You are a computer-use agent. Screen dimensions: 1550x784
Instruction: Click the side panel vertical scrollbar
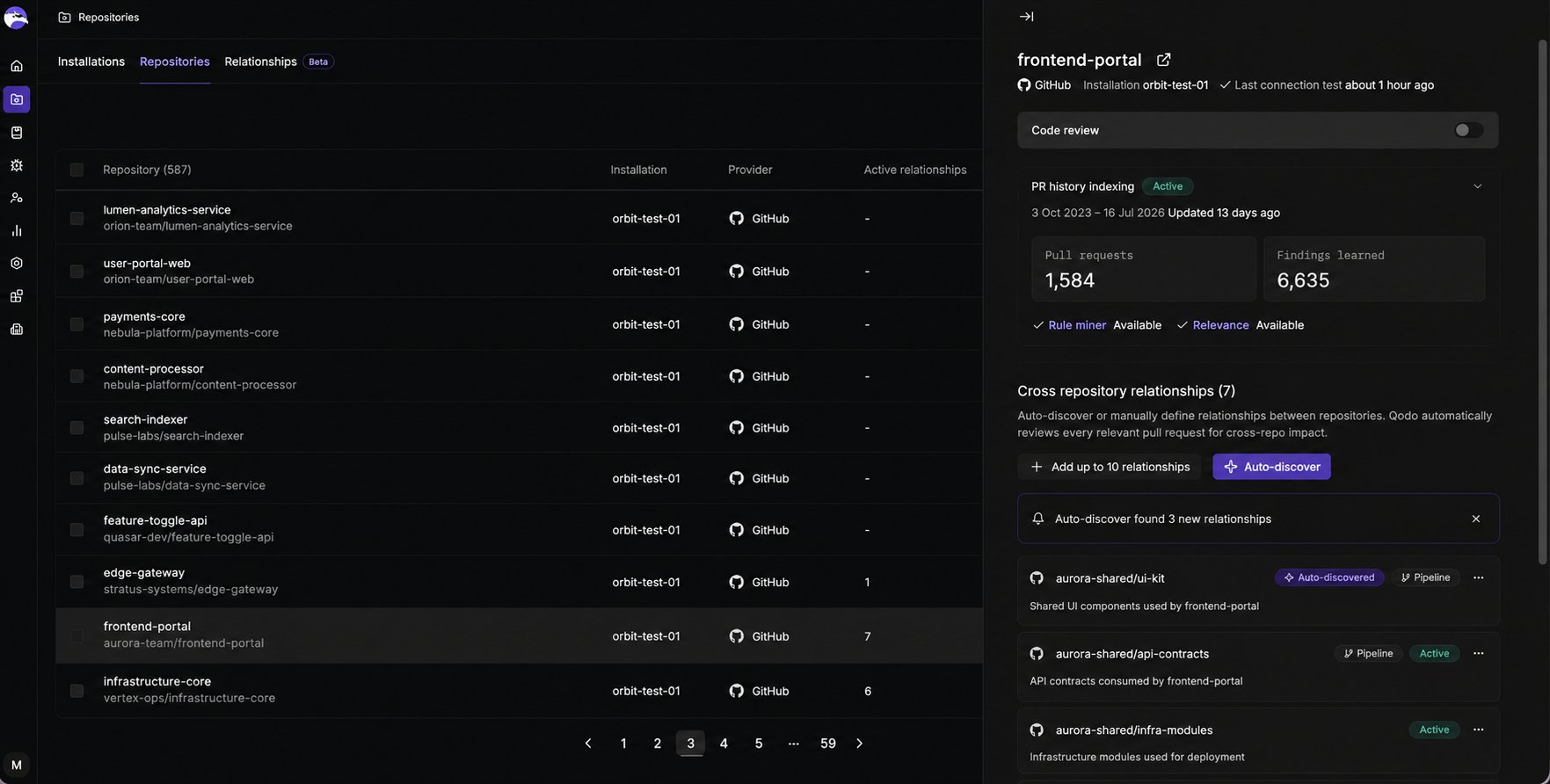pos(1542,301)
